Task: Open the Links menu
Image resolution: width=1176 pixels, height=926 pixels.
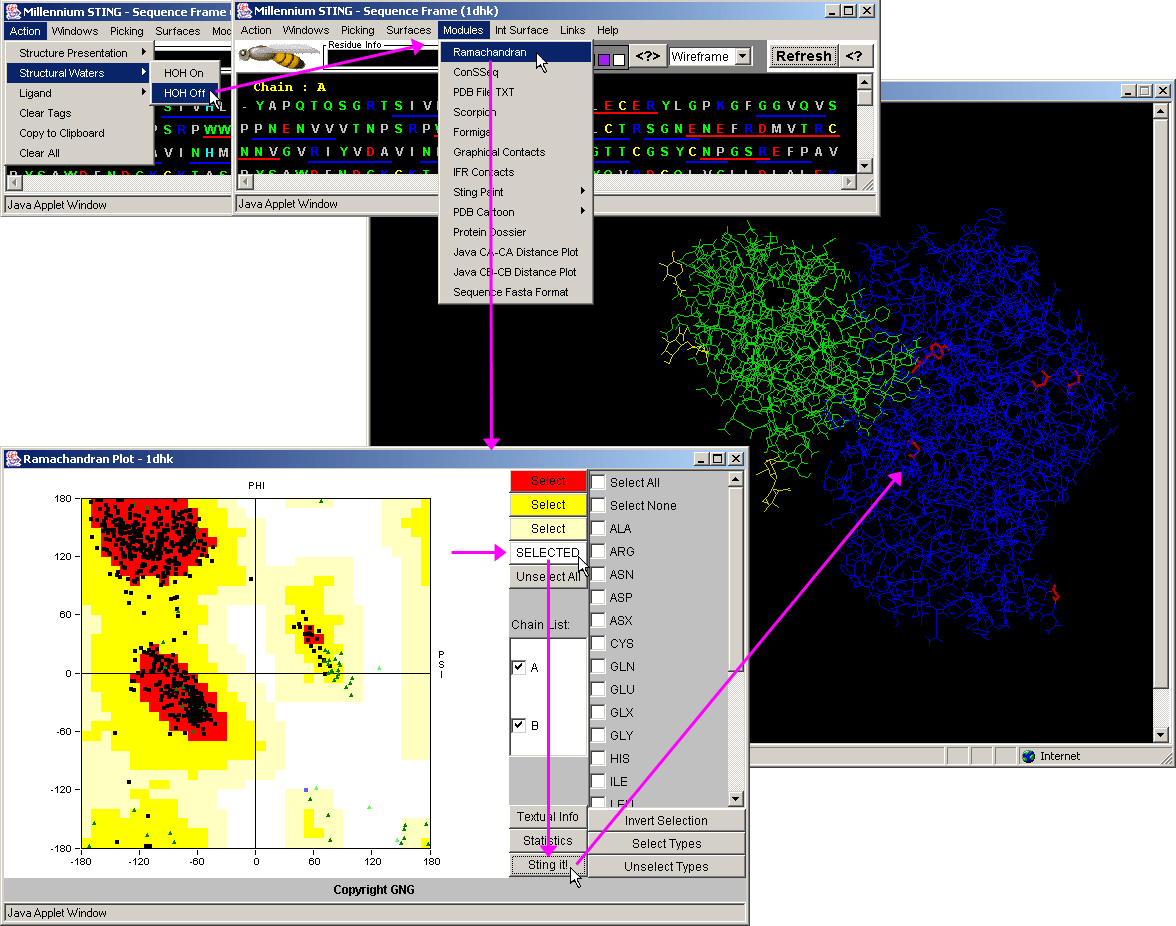Action: [572, 30]
